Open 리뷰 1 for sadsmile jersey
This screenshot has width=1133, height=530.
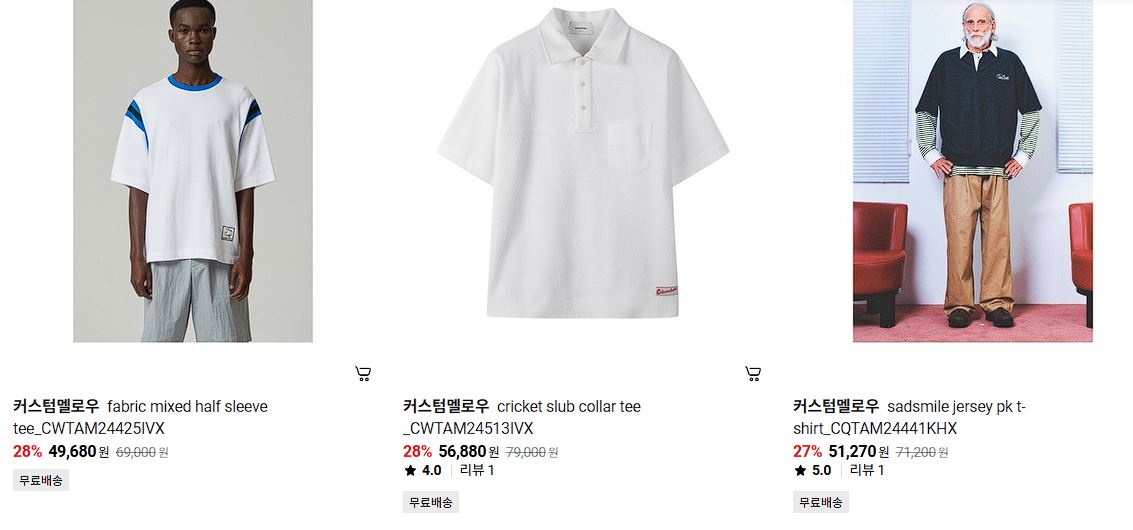[x=867, y=471]
